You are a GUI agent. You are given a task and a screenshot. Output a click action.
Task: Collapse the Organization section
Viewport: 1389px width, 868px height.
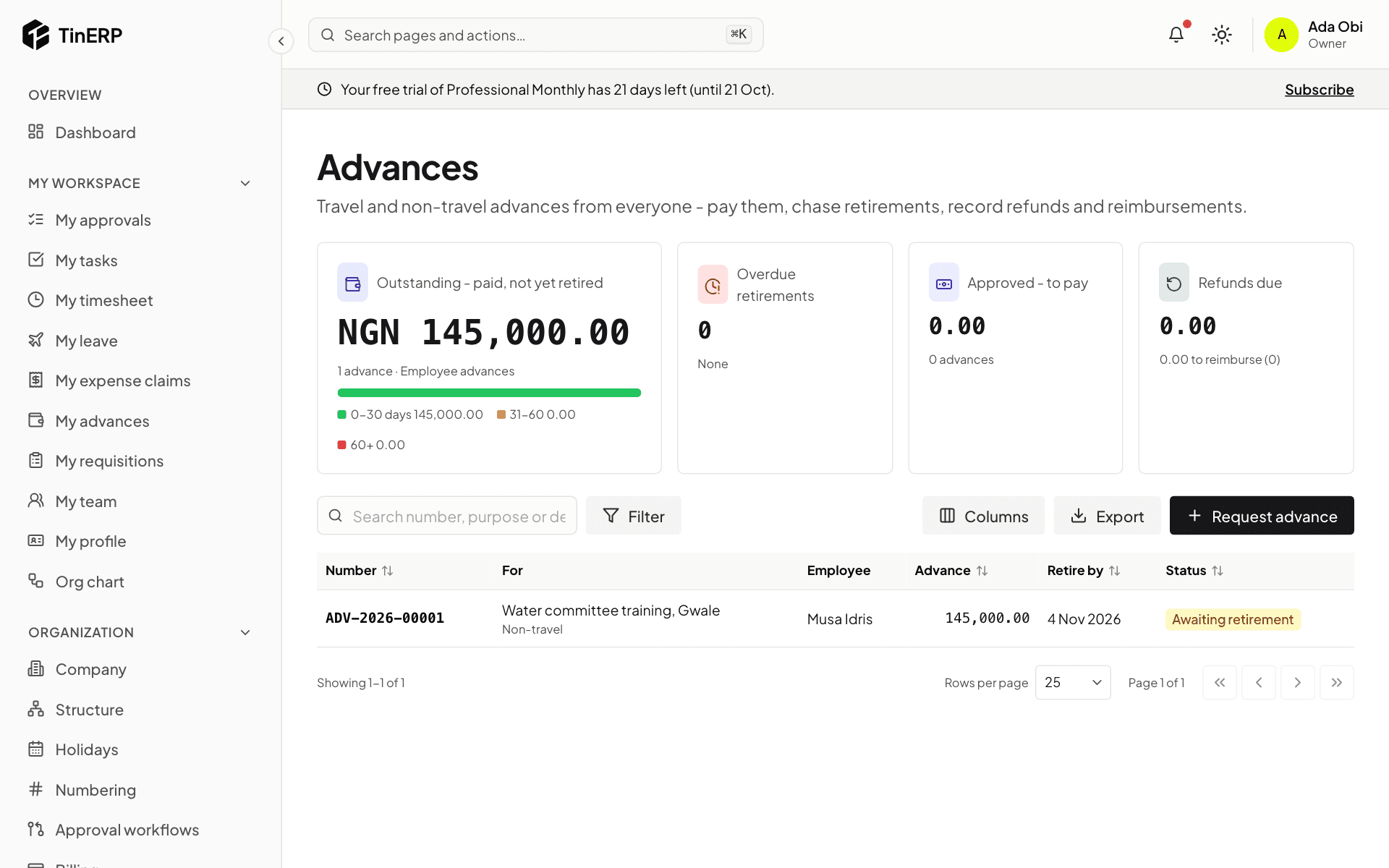[245, 633]
